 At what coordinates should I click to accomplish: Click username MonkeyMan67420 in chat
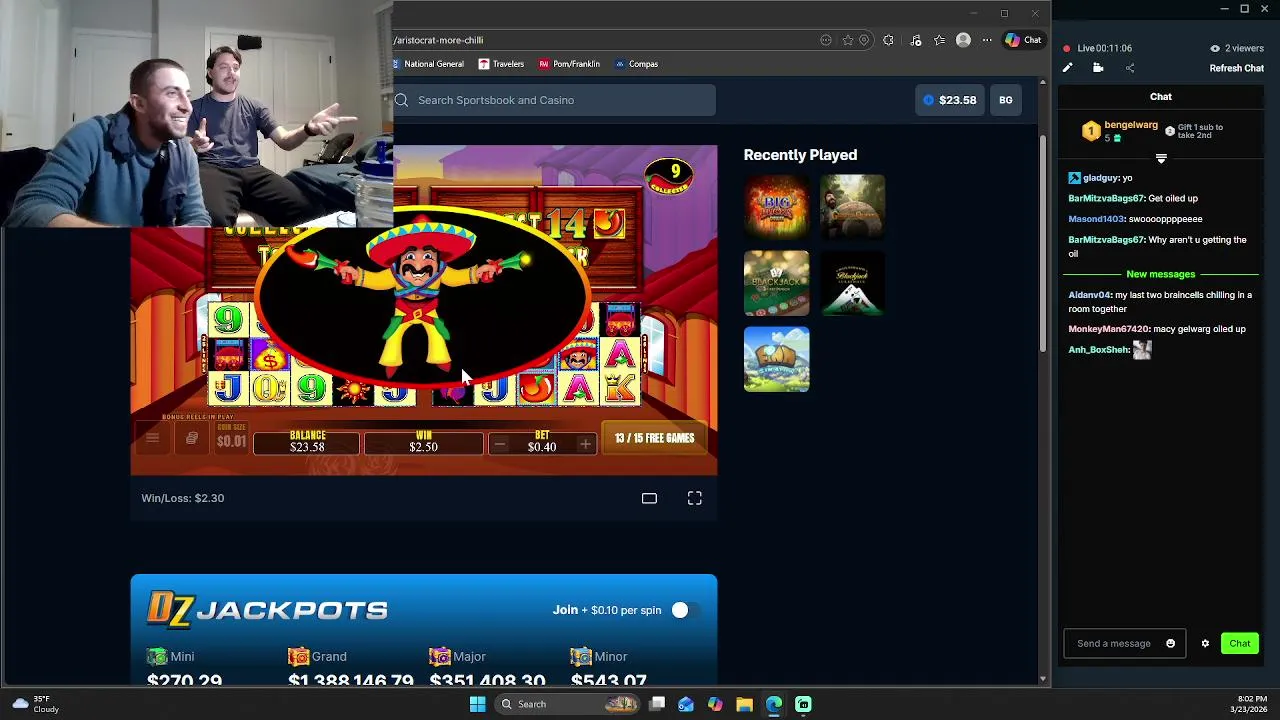[x=1109, y=329]
